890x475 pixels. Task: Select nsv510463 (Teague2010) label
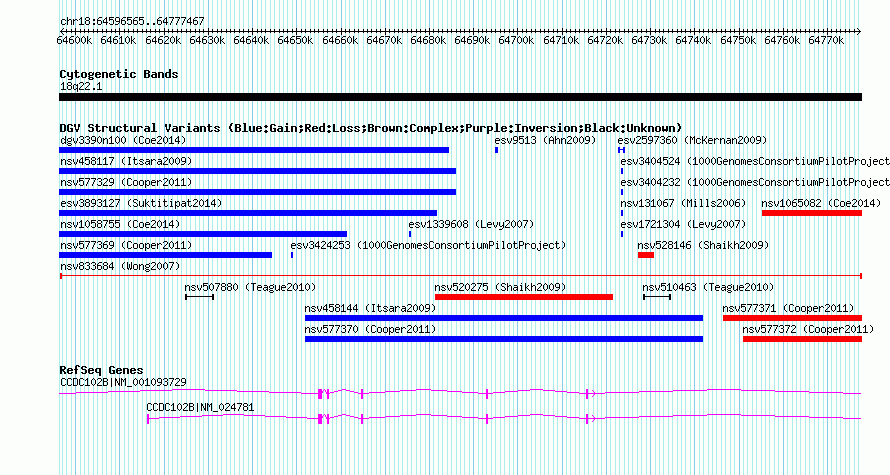point(708,287)
